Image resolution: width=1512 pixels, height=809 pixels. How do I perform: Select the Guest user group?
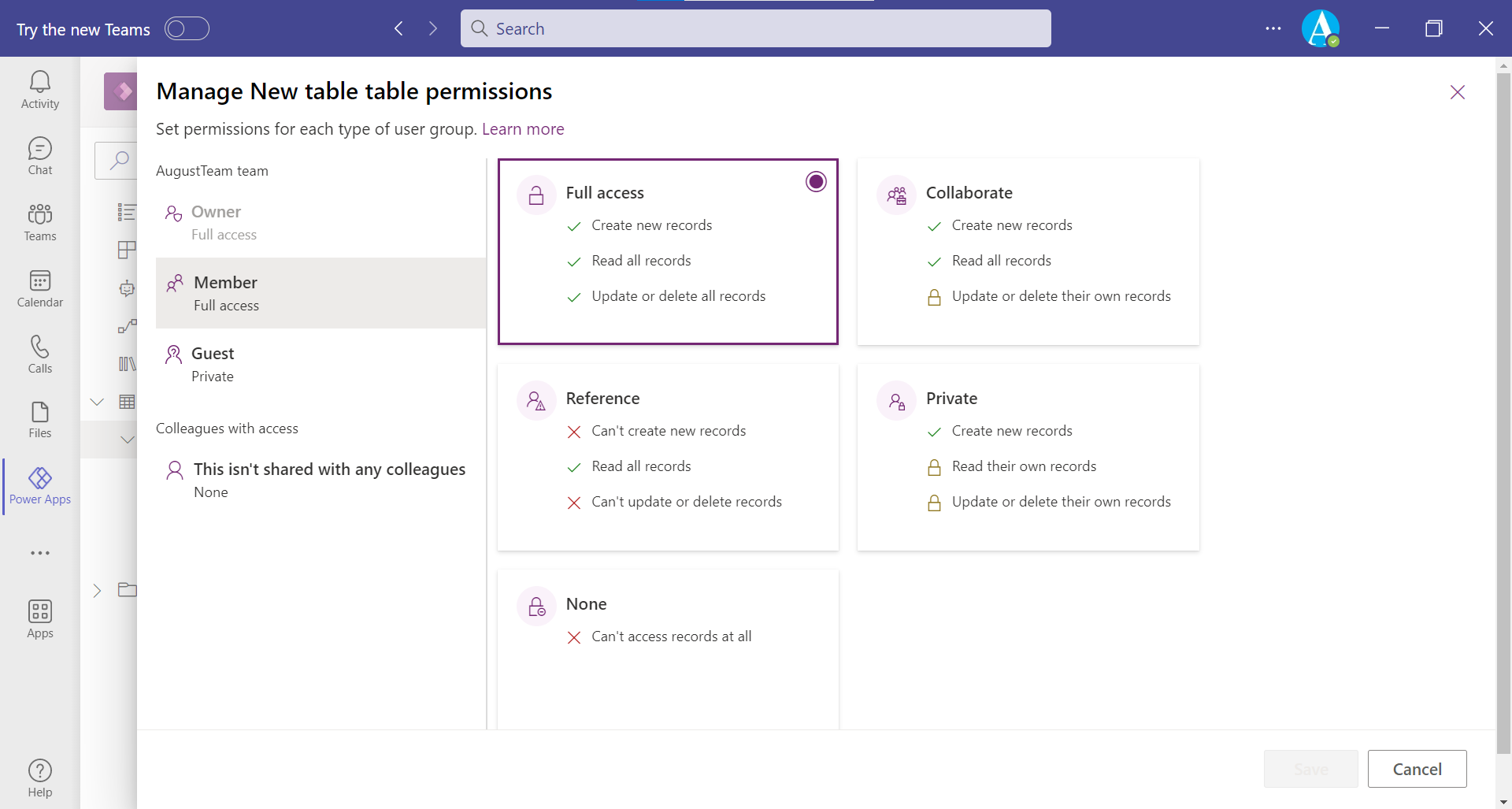pyautogui.click(x=321, y=364)
